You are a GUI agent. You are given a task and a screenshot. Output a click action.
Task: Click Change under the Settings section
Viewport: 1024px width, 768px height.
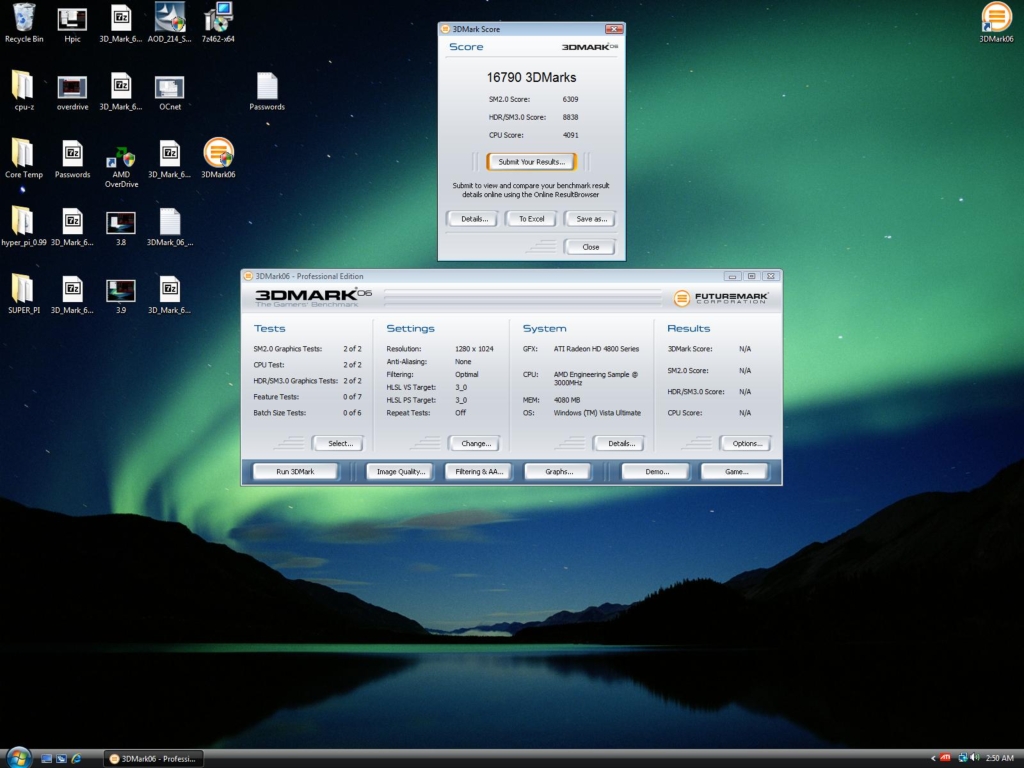pyautogui.click(x=475, y=443)
